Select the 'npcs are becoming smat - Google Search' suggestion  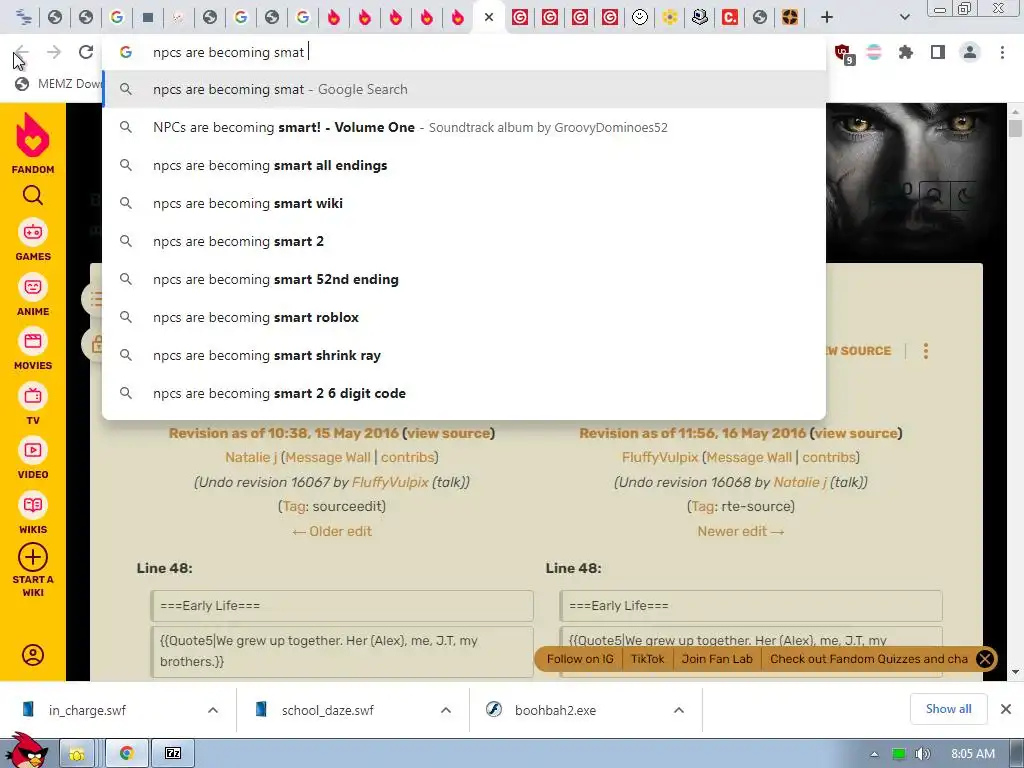pyautogui.click(x=464, y=89)
